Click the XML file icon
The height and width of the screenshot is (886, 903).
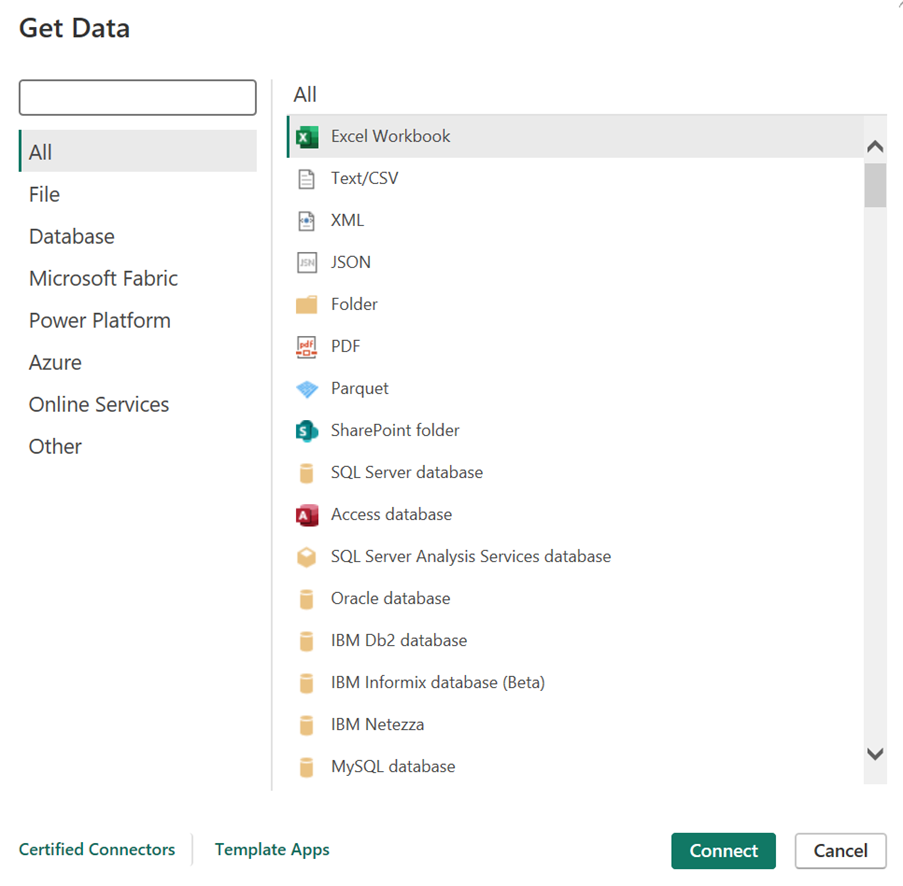(x=307, y=221)
